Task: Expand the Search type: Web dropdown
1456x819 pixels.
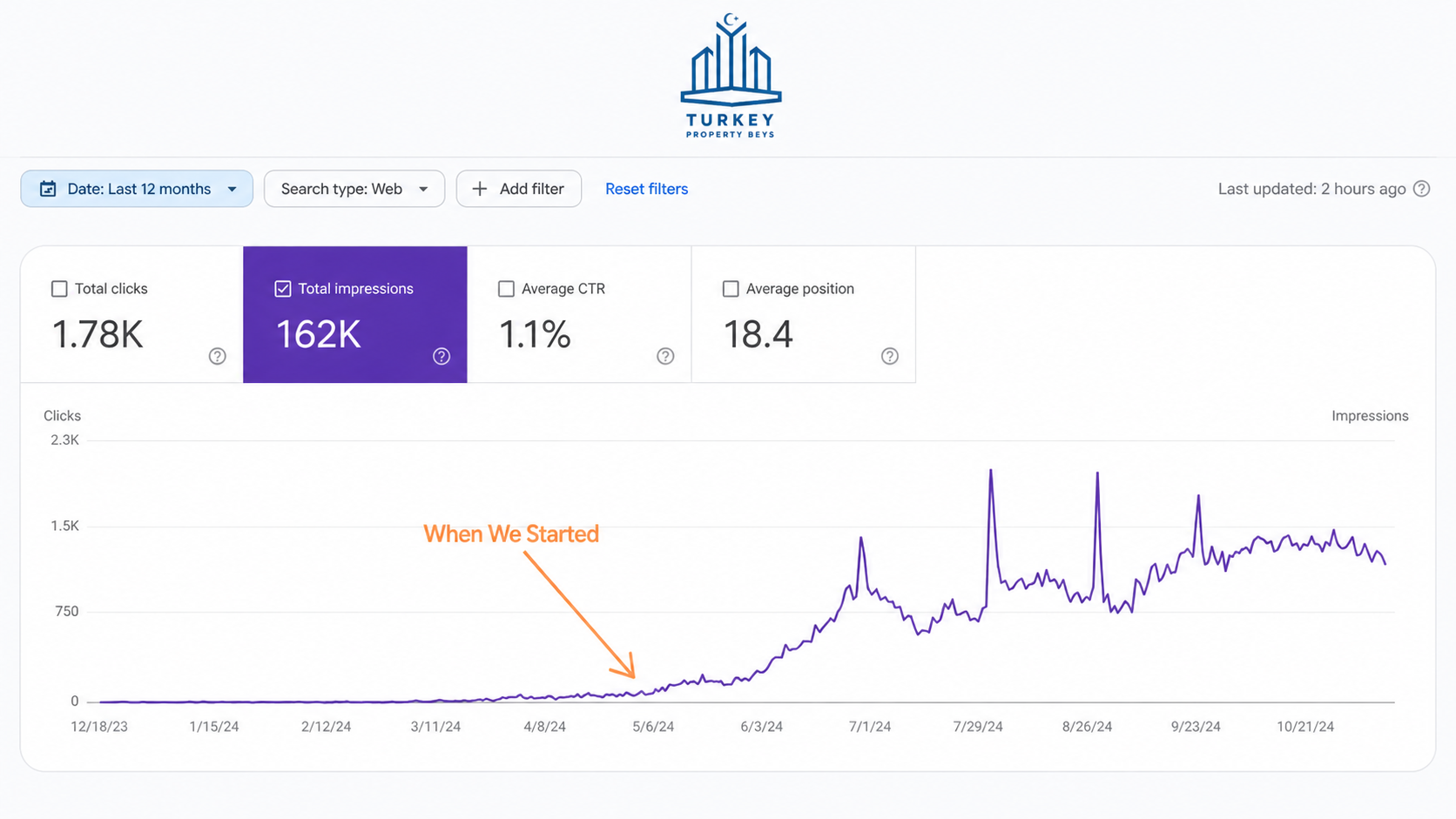Action: (x=354, y=189)
